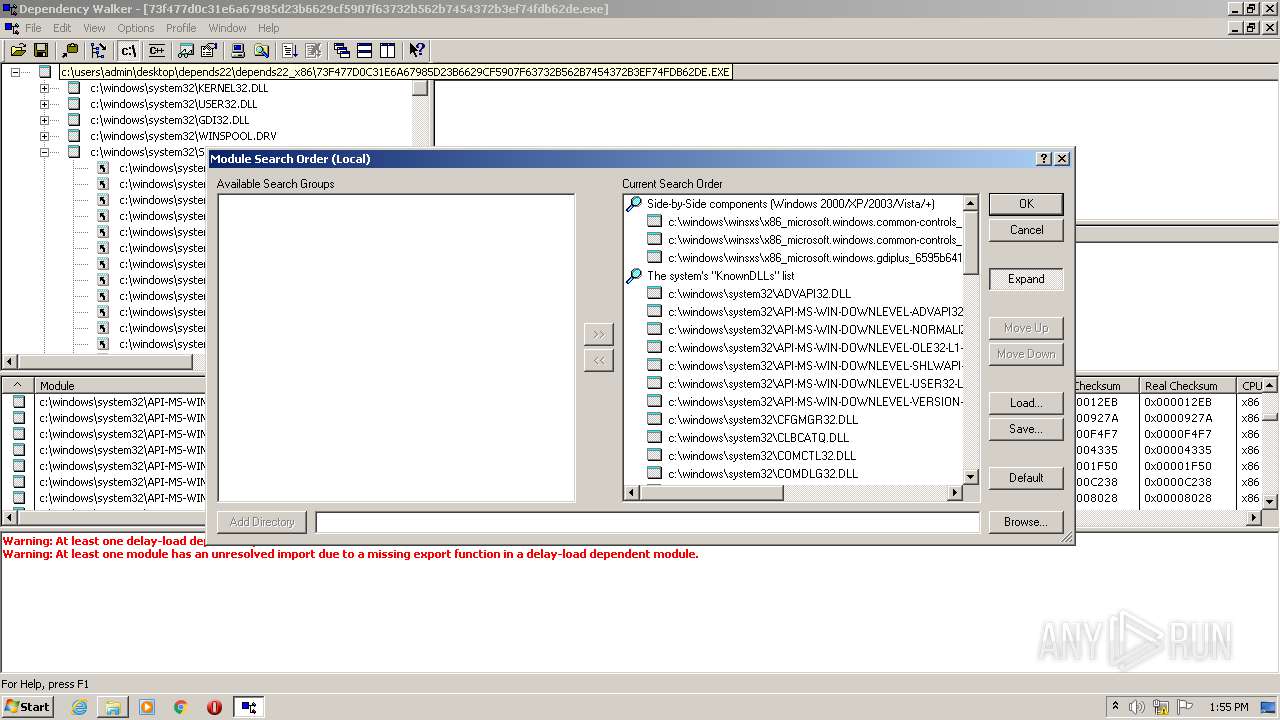Click the Start Profiling toolbar icon

click(290, 50)
